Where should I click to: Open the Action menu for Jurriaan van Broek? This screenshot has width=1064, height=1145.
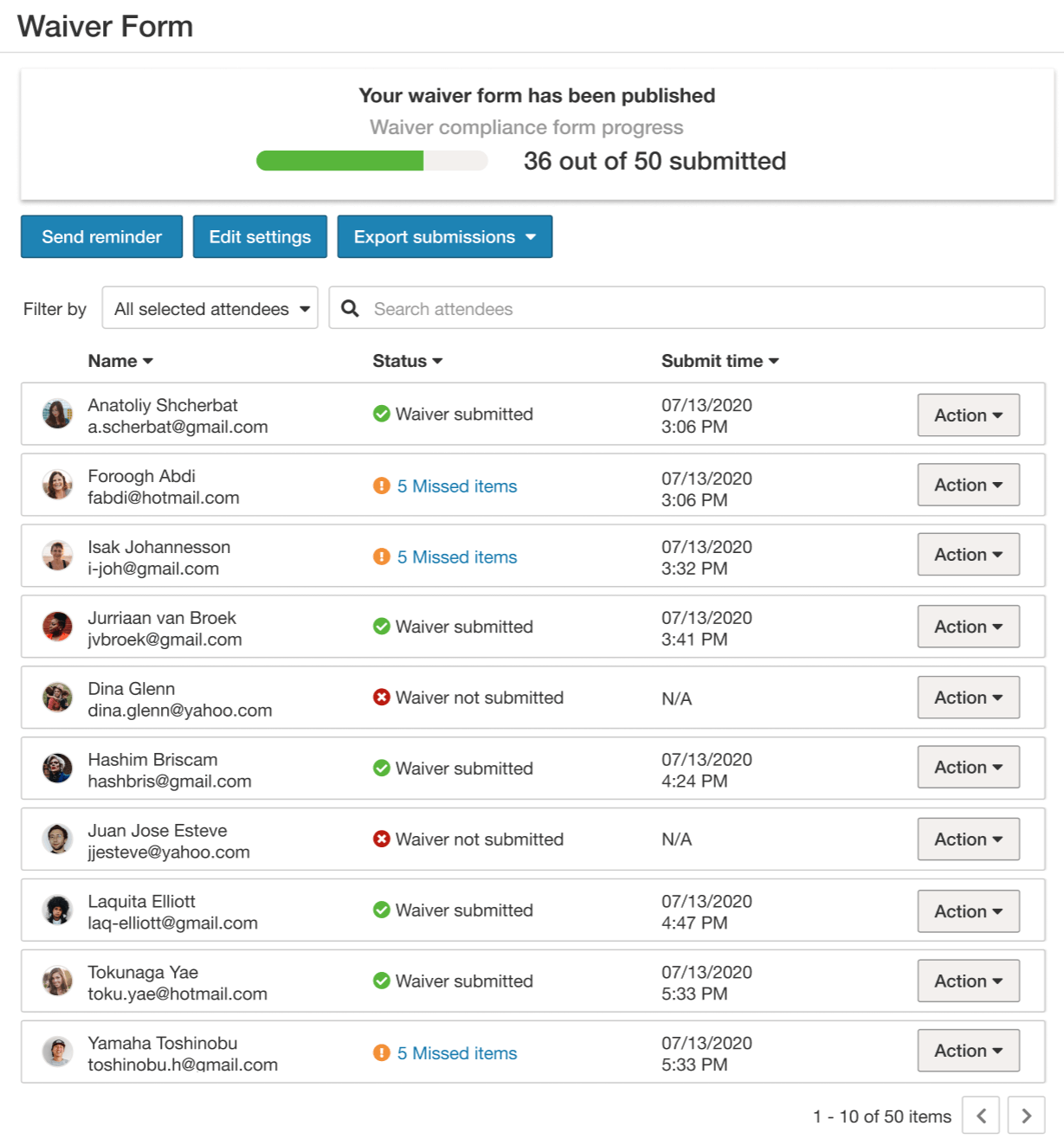tap(968, 626)
